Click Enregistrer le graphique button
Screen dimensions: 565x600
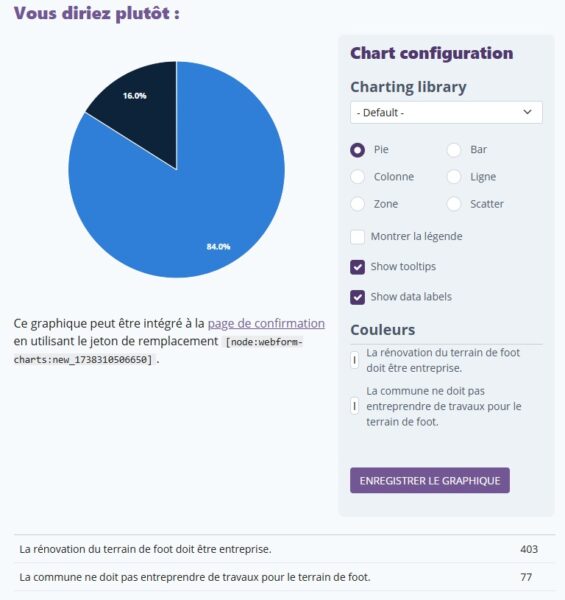[x=430, y=480]
